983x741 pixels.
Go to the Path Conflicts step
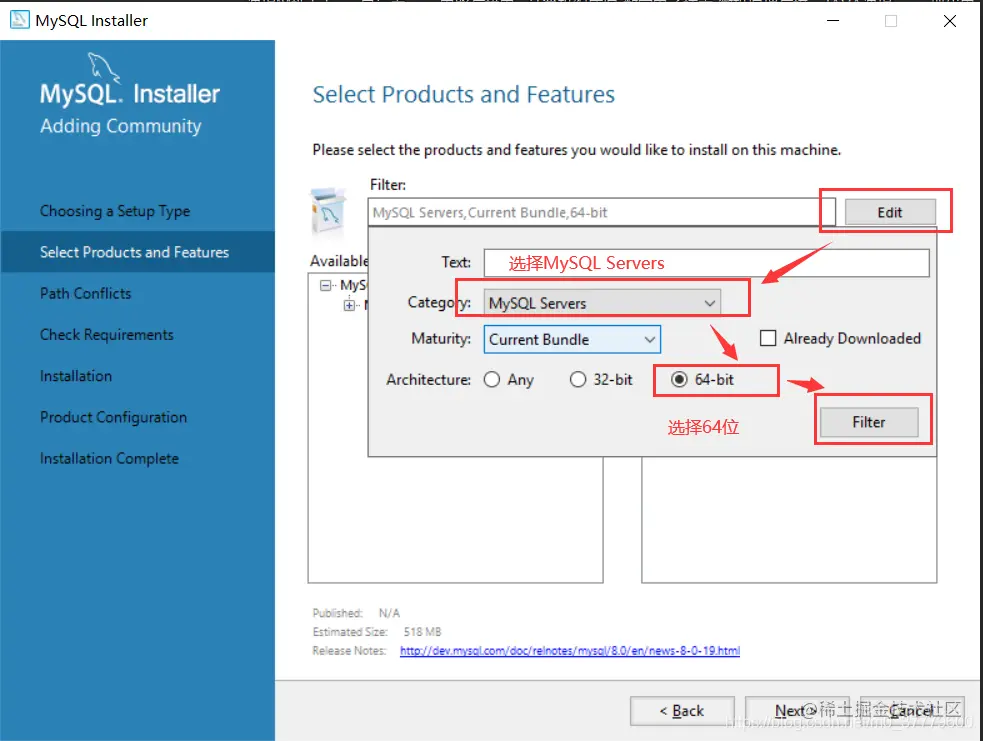point(85,293)
